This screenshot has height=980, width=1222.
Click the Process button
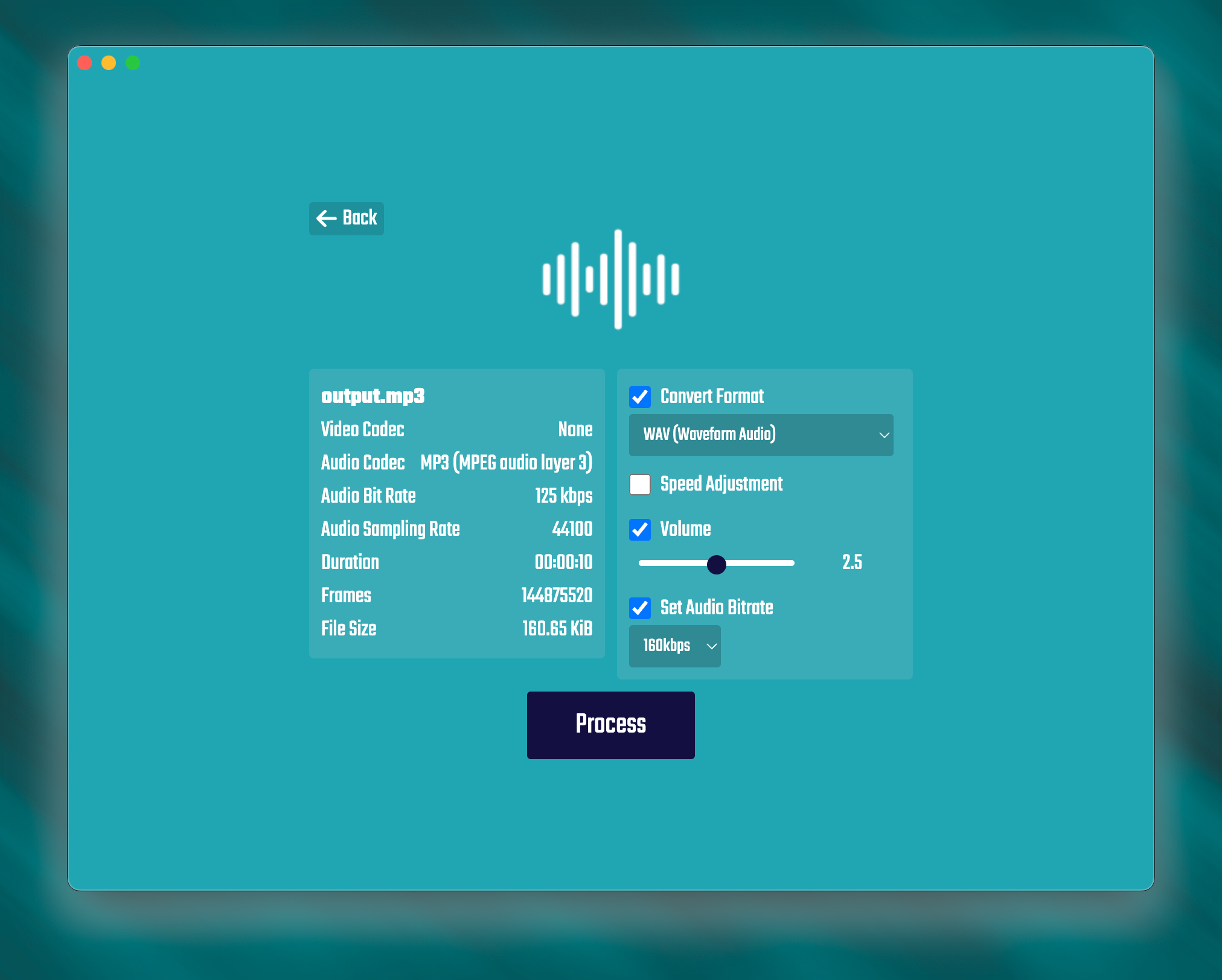pos(611,725)
